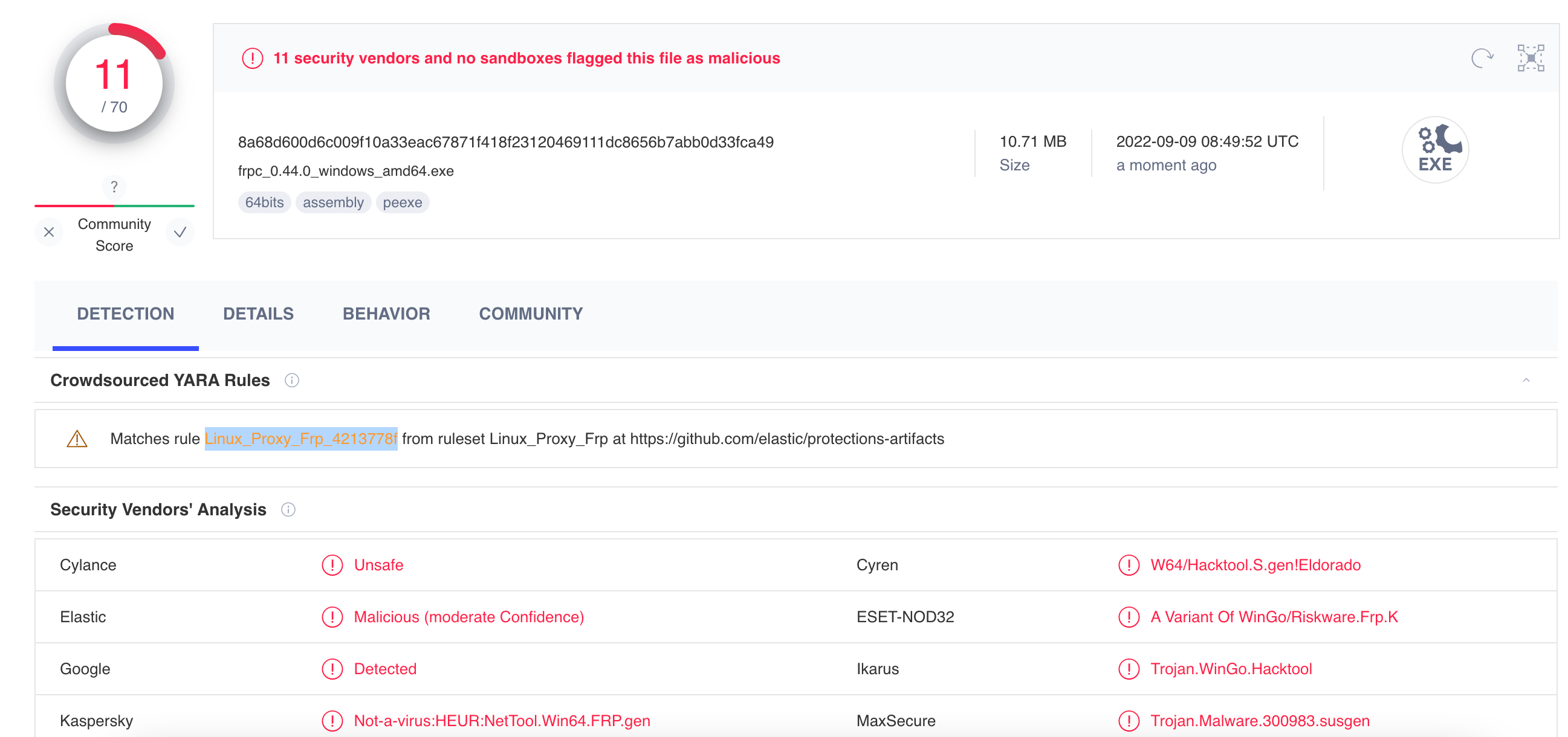1568x737 pixels.
Task: Go to the COMMUNITY tab
Action: tap(530, 314)
